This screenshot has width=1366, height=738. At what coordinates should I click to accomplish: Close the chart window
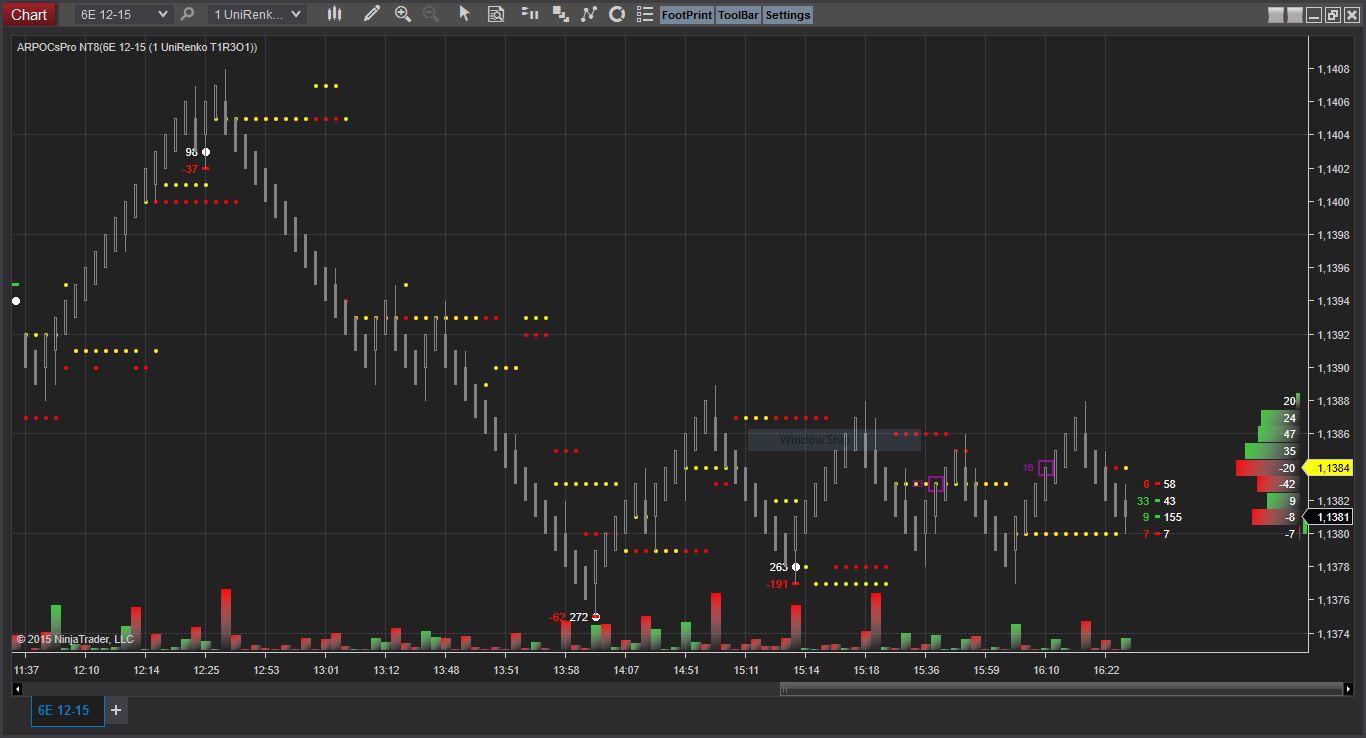tap(1351, 15)
